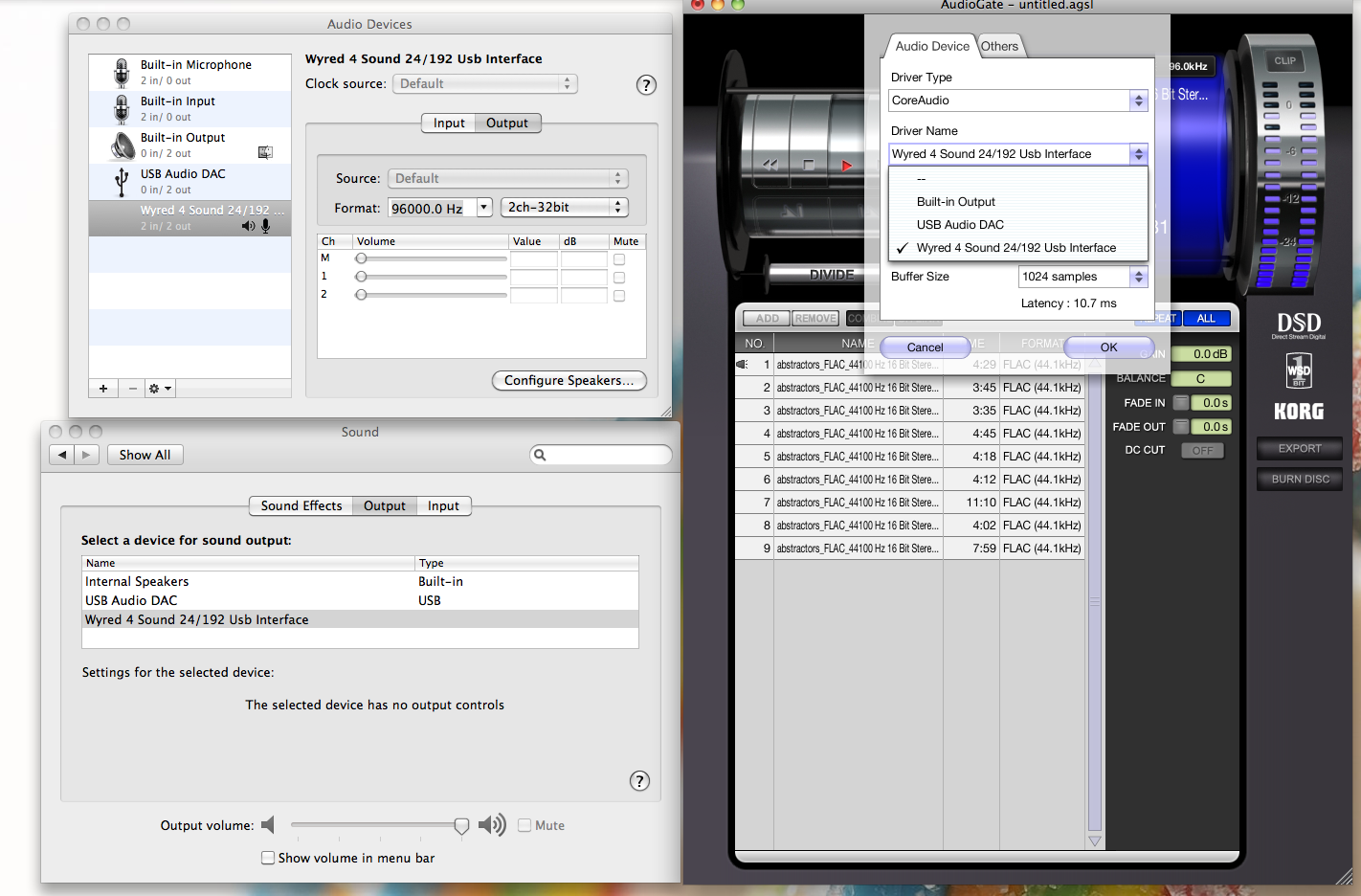Click the DSD logo in AudioGate
The height and width of the screenshot is (896, 1361).
click(1299, 325)
